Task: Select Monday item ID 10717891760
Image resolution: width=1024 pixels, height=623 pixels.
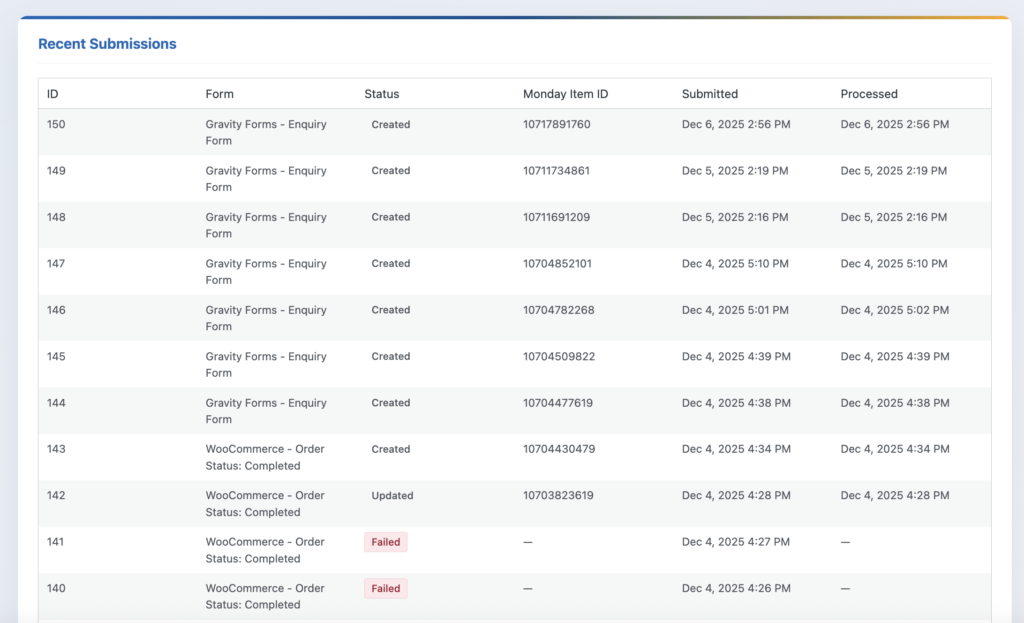Action: [x=556, y=125]
